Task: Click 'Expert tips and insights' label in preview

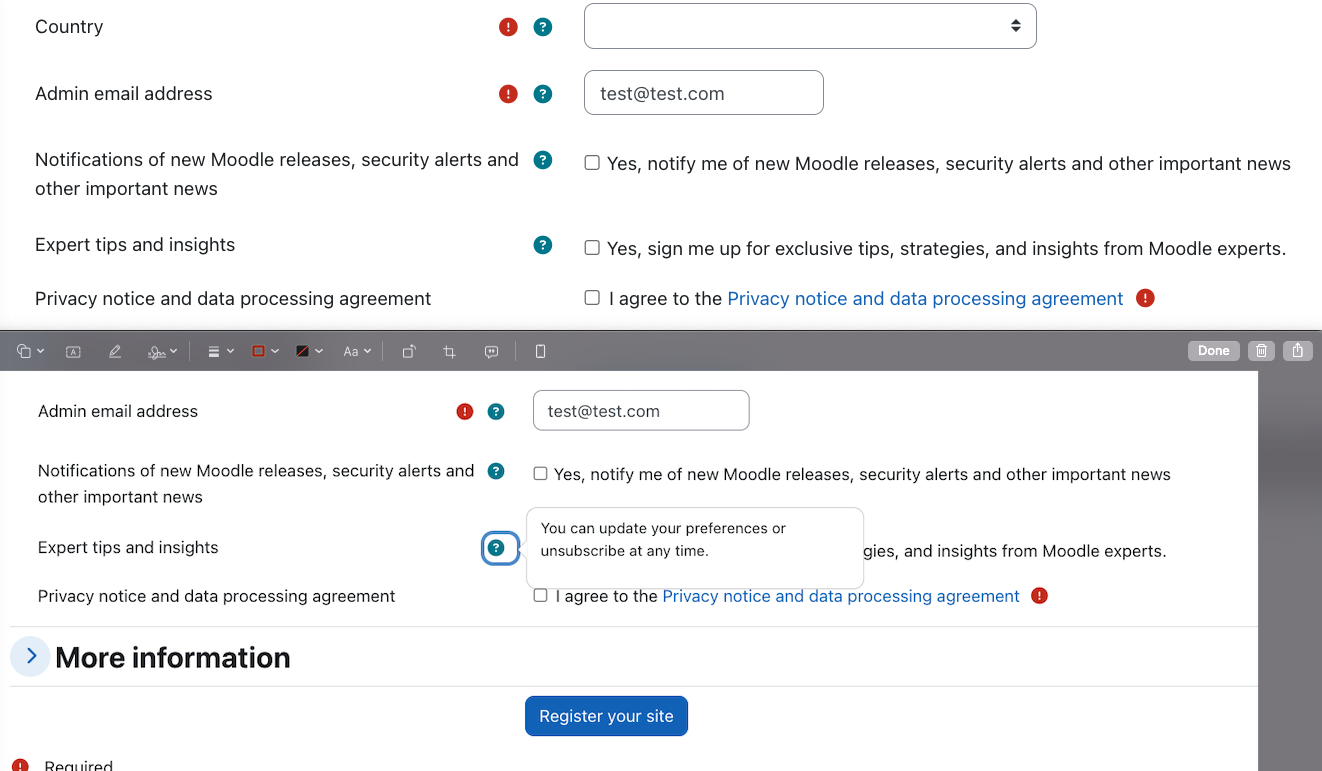Action: [128, 548]
